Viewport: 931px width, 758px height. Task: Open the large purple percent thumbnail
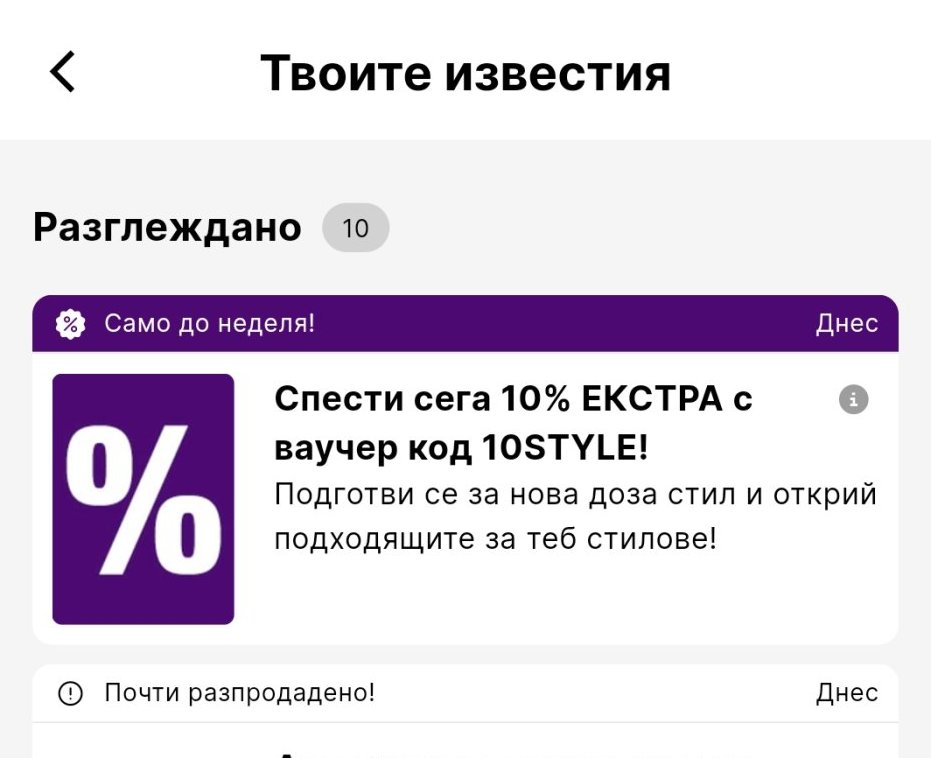(143, 499)
